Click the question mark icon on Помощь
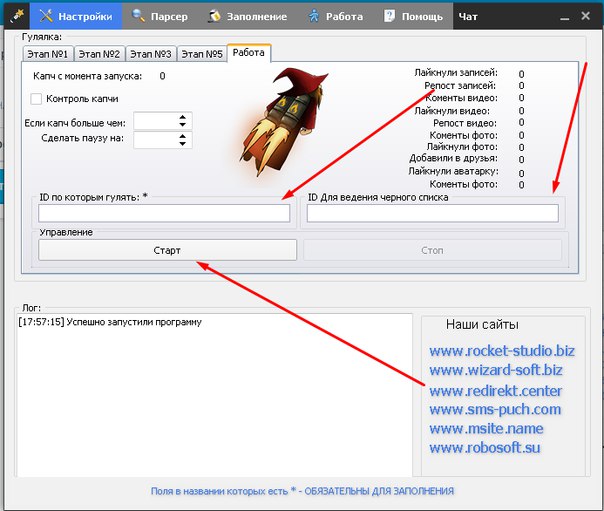This screenshot has width=604, height=511. coord(389,16)
